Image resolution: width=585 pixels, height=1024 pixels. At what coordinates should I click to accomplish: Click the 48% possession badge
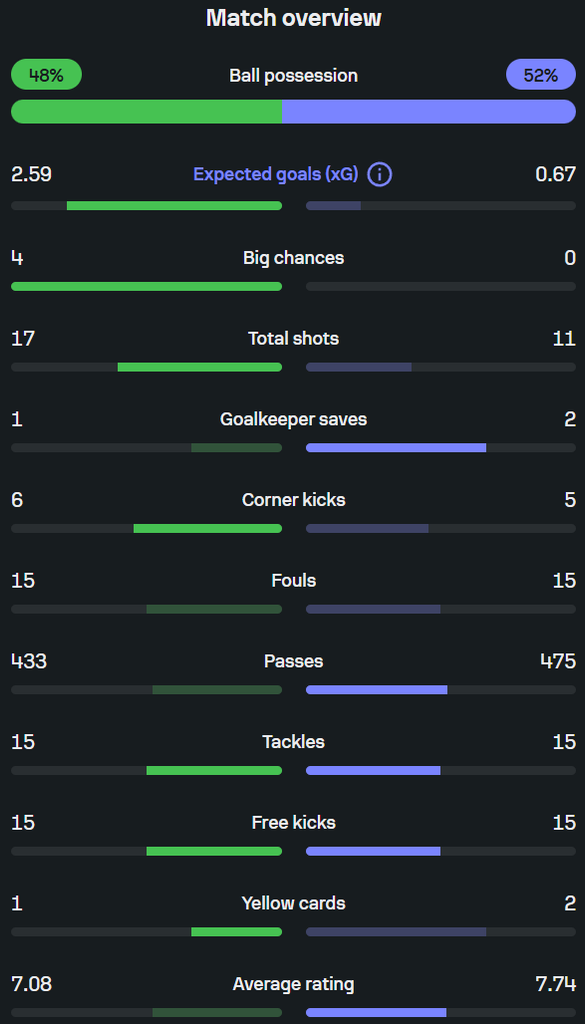pyautogui.click(x=46, y=74)
